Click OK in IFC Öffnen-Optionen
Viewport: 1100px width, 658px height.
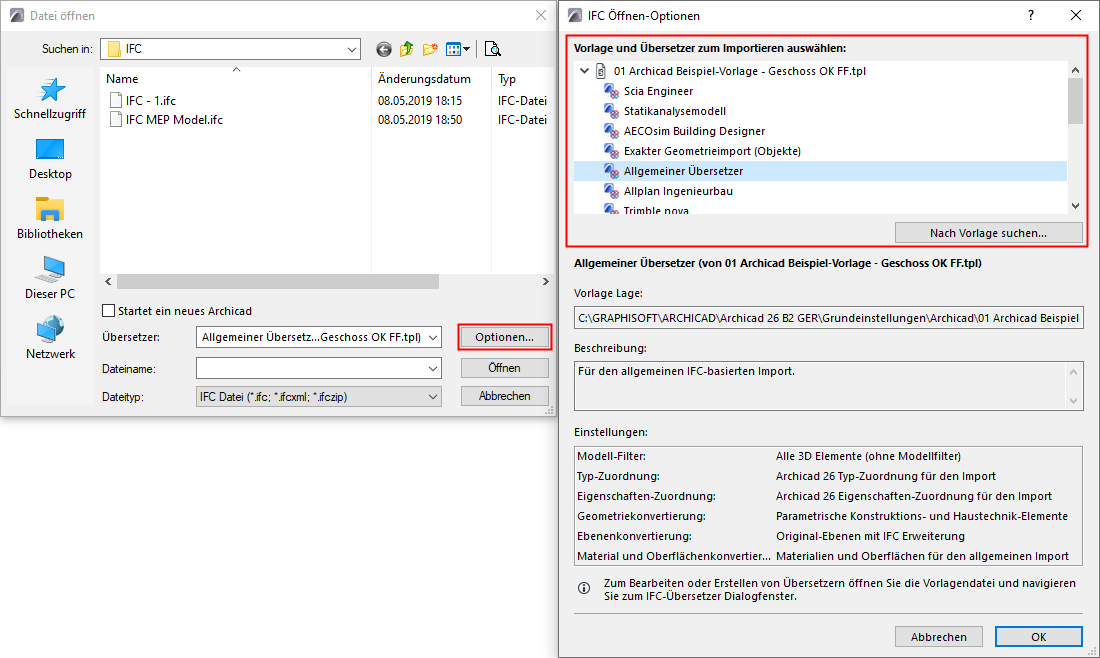pos(1038,637)
